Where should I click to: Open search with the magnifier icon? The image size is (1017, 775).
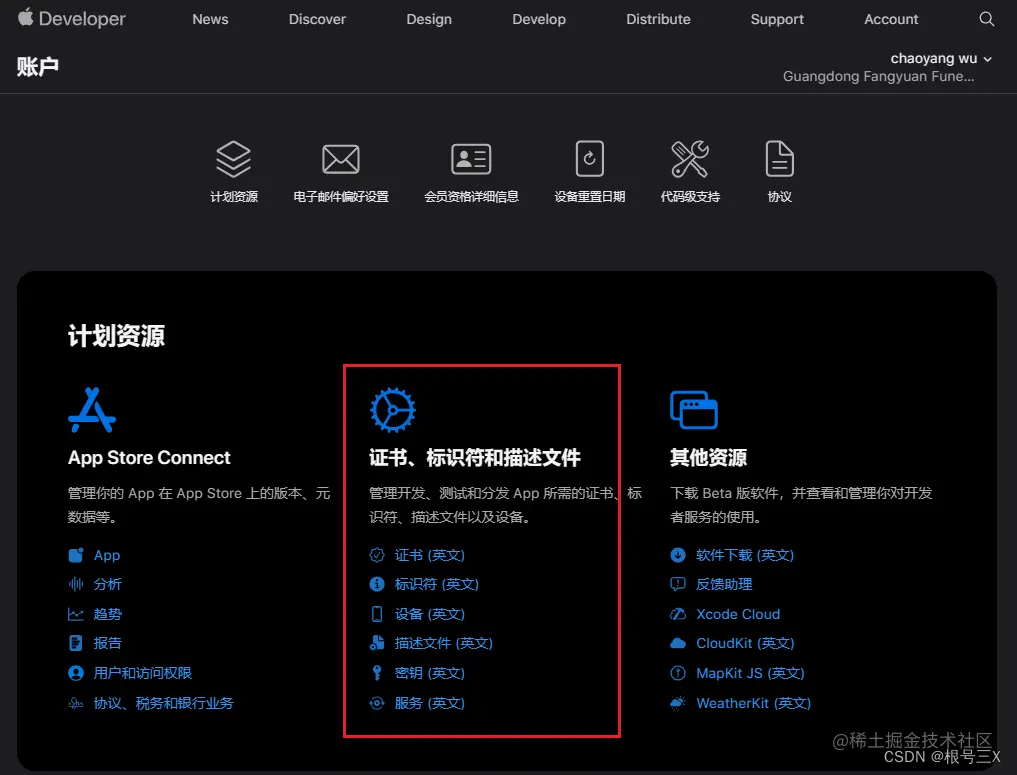point(987,19)
